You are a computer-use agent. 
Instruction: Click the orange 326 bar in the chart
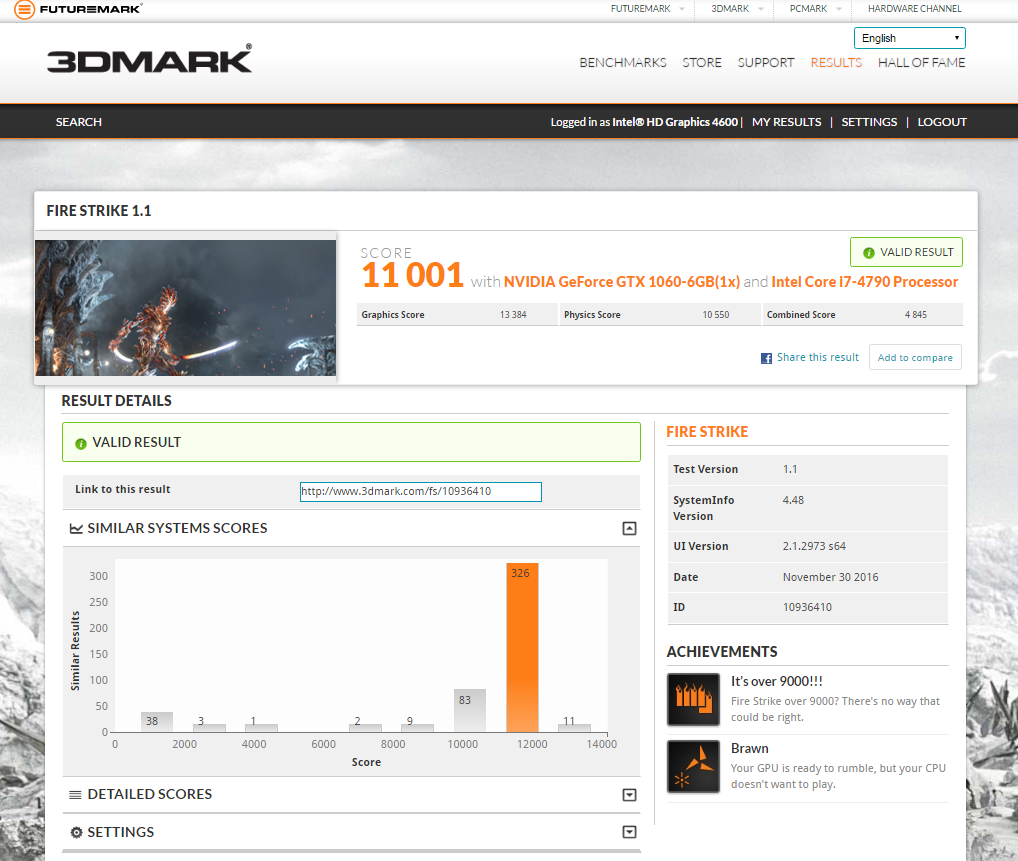[x=522, y=647]
